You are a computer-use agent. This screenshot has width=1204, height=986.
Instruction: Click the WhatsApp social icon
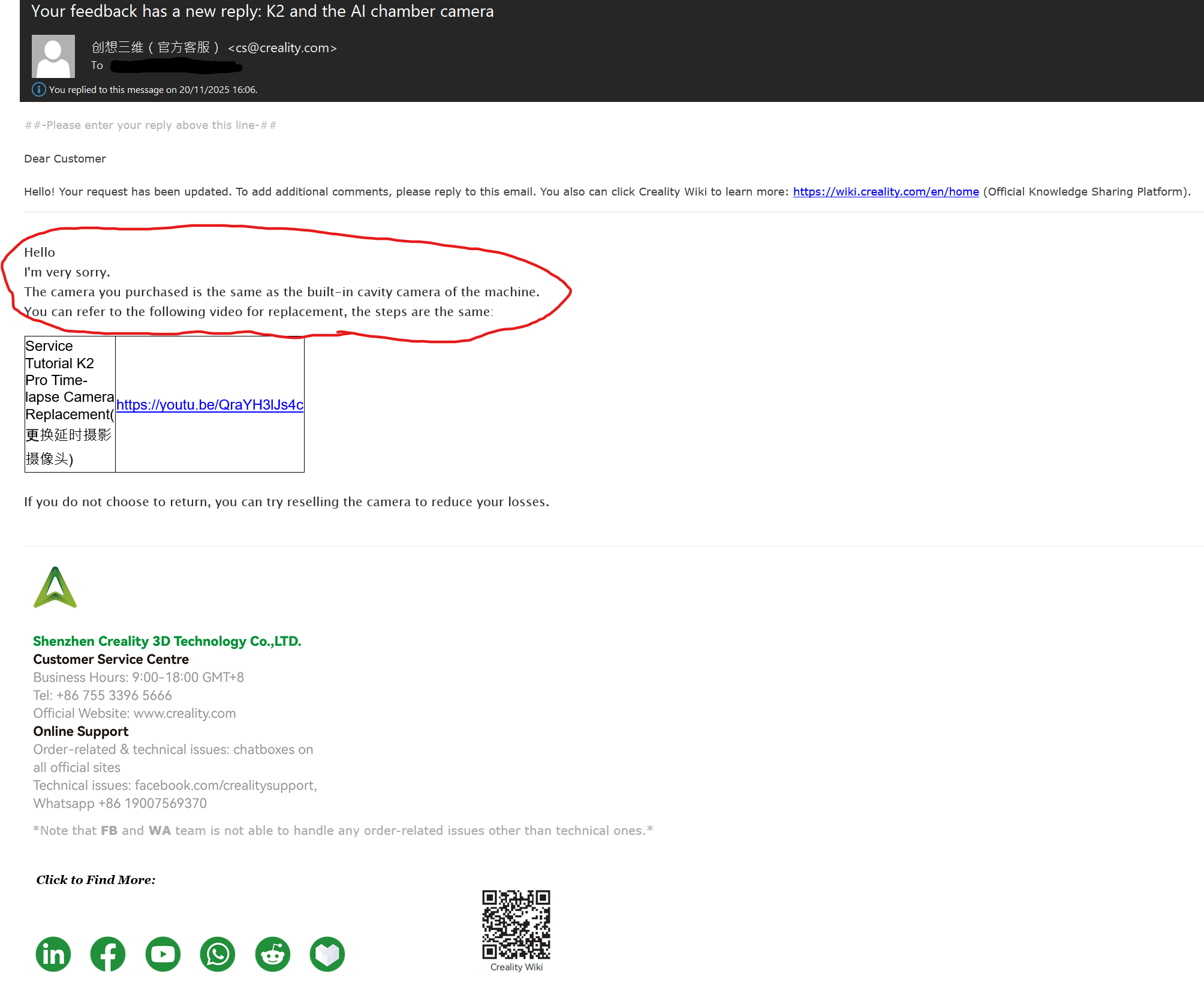tap(218, 954)
